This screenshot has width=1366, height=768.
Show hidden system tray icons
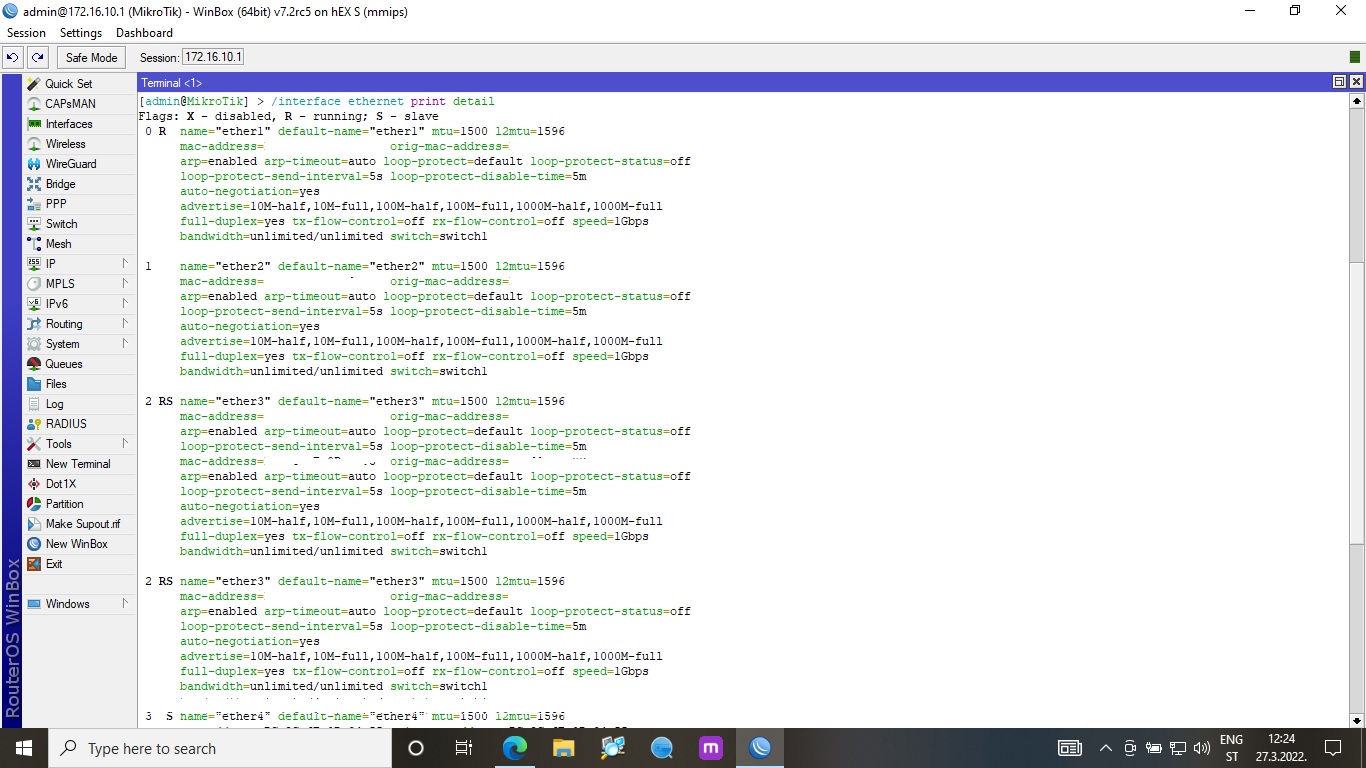[1106, 748]
